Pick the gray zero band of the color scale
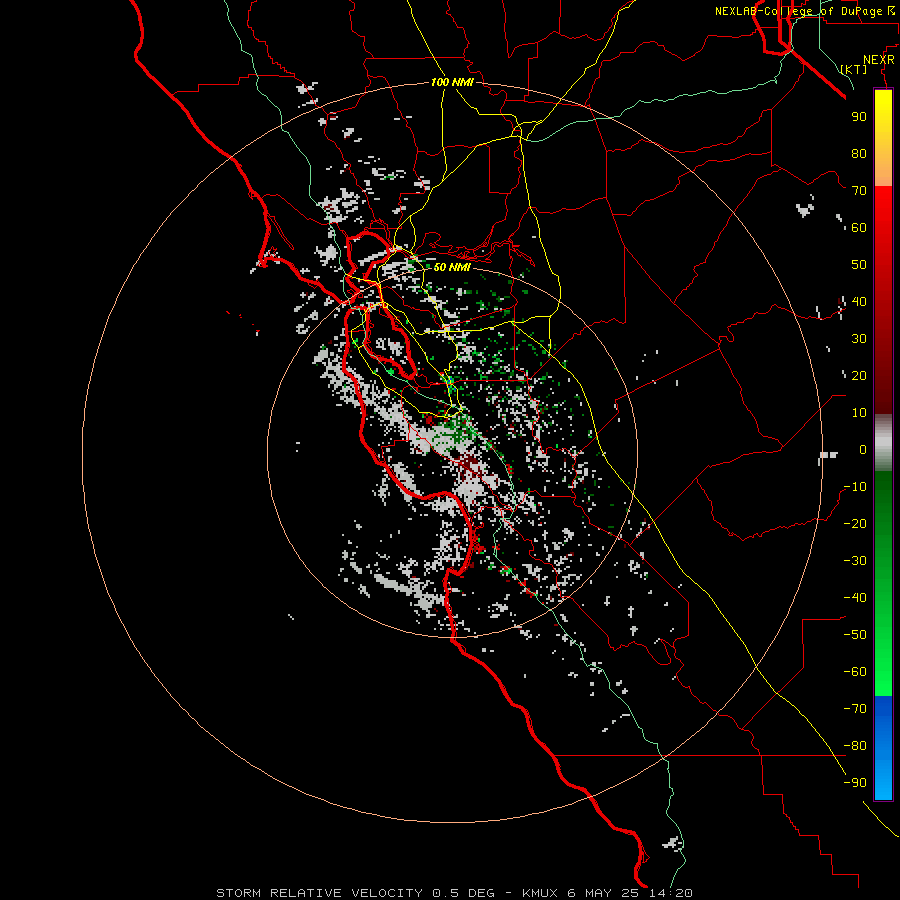Screen dimensions: 900x900 pyautogui.click(x=883, y=443)
